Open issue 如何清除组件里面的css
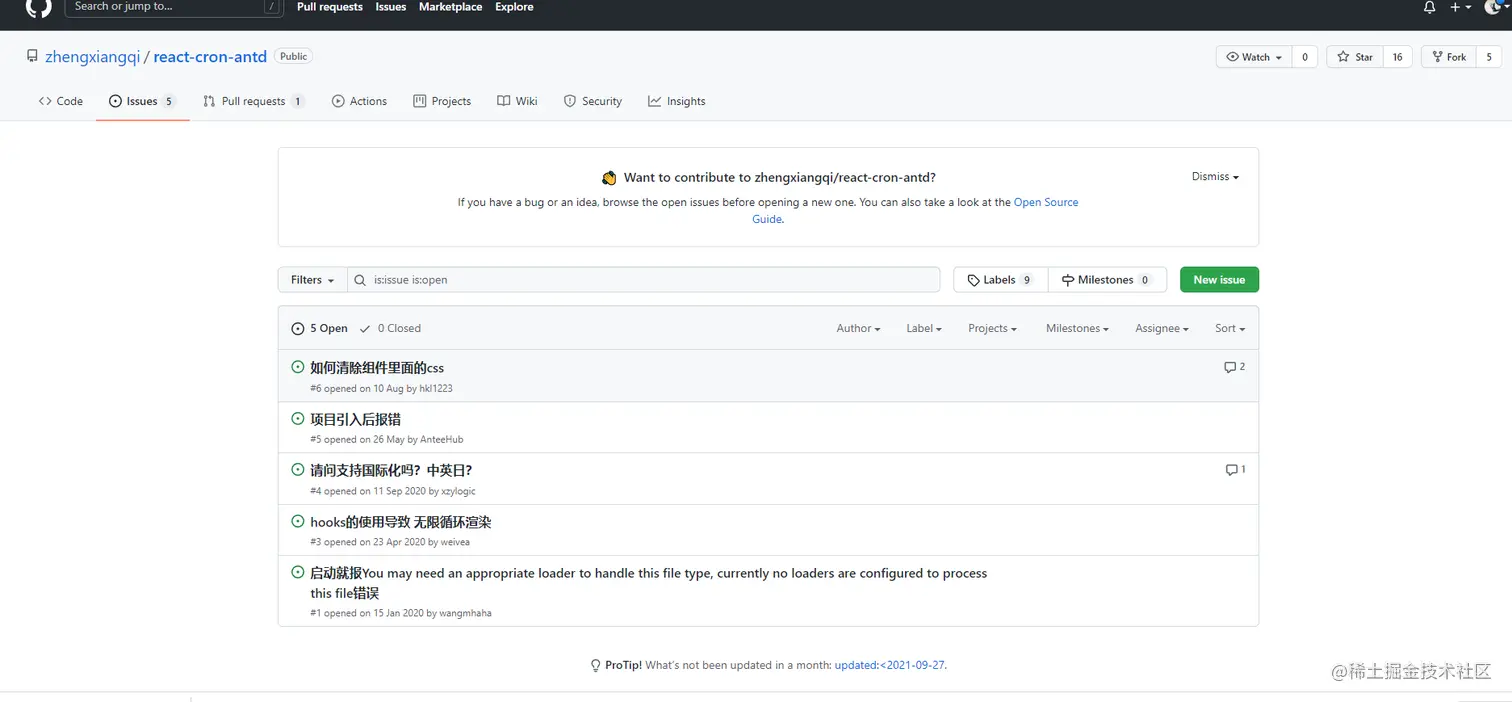 tap(377, 368)
